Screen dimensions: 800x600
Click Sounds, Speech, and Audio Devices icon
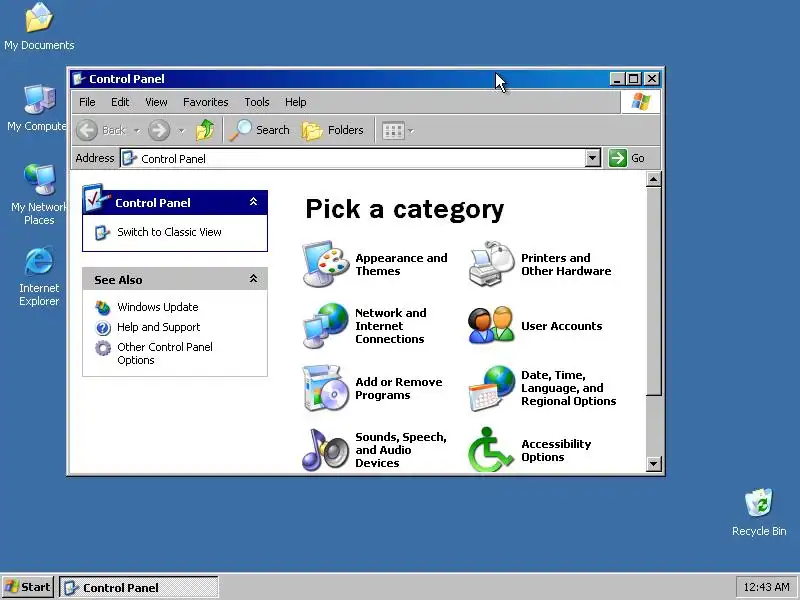[326, 450]
